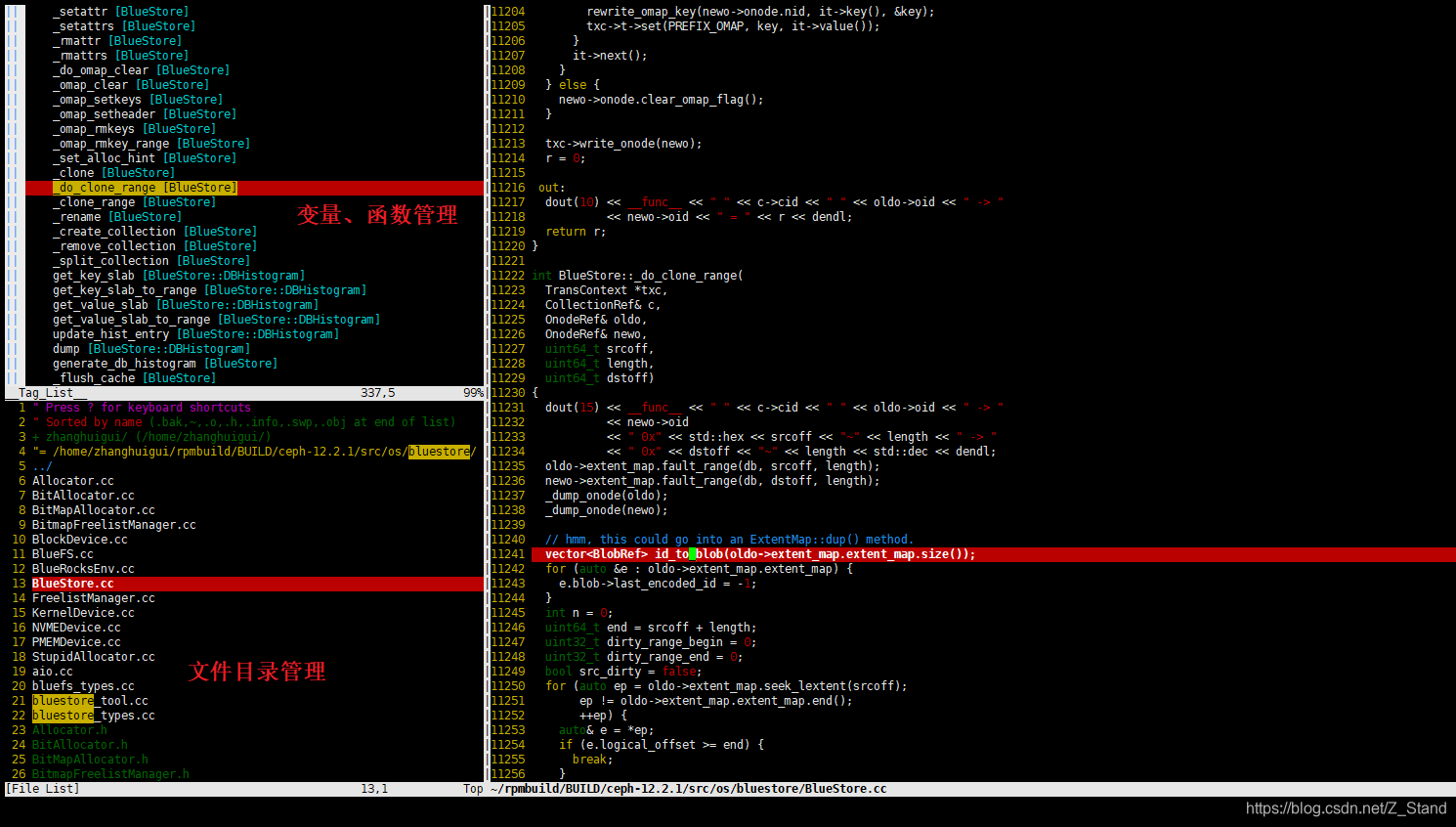Open BitmapFreelistManager.cc file
Image resolution: width=1456 pixels, height=827 pixels.
[x=114, y=525]
